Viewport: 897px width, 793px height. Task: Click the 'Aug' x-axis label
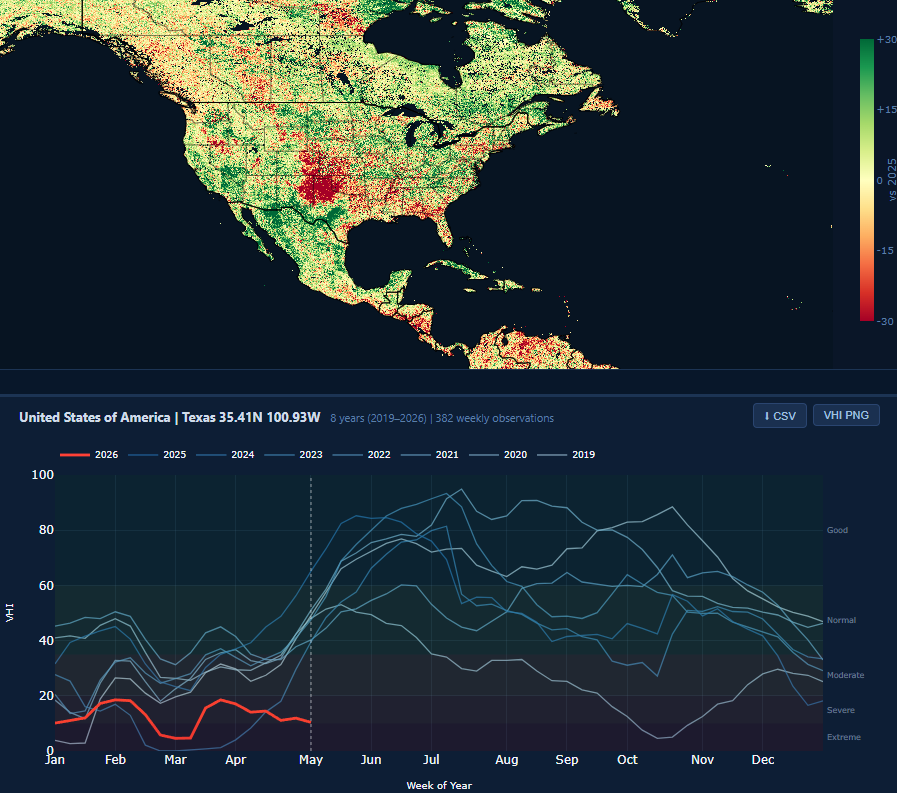506,760
